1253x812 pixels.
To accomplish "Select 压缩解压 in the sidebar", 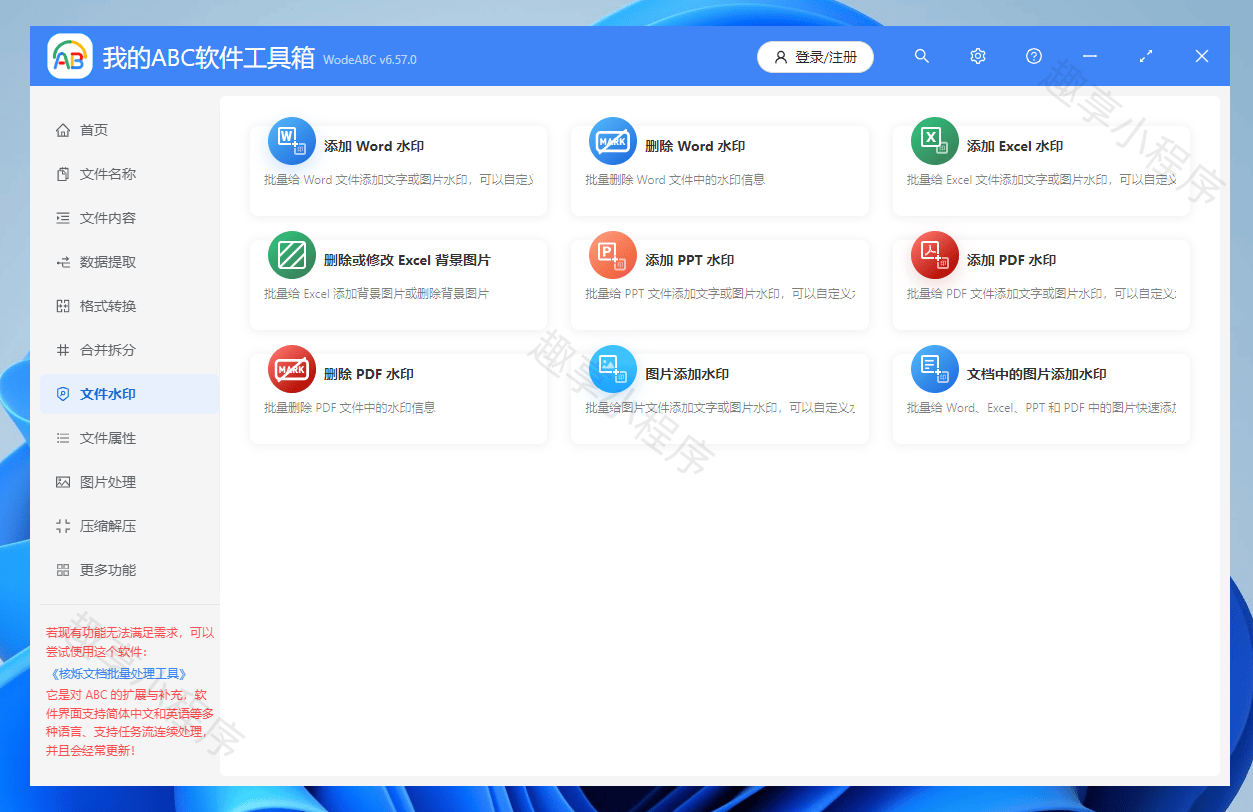I will (x=129, y=526).
